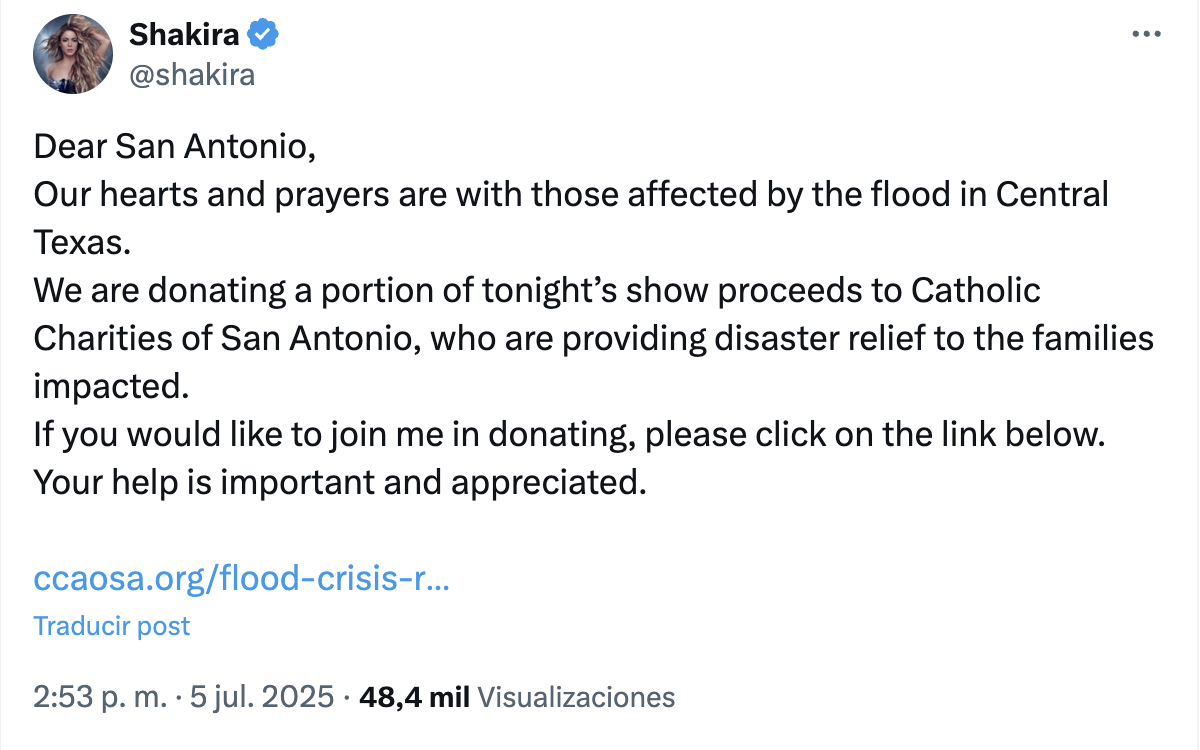Click the "Dear San Antonio," greeting line

[175, 147]
